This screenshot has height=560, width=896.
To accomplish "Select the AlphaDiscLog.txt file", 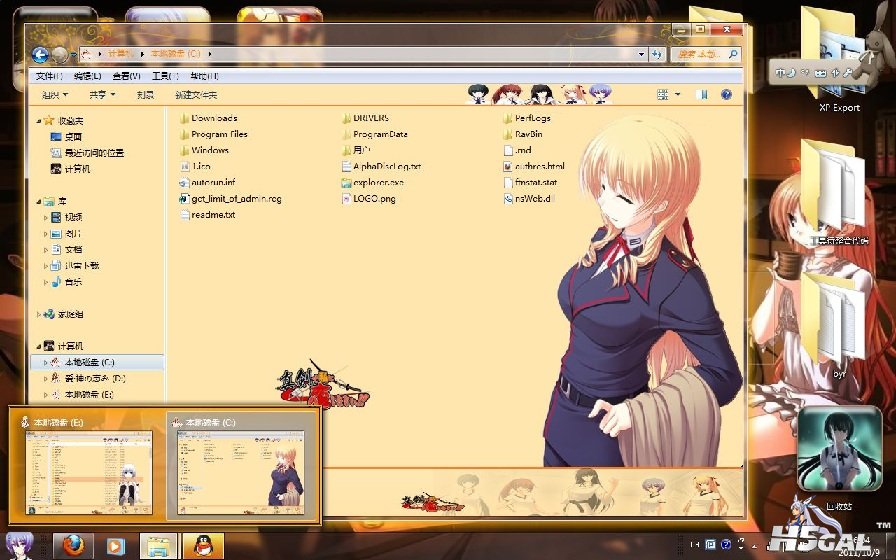I will (x=382, y=166).
